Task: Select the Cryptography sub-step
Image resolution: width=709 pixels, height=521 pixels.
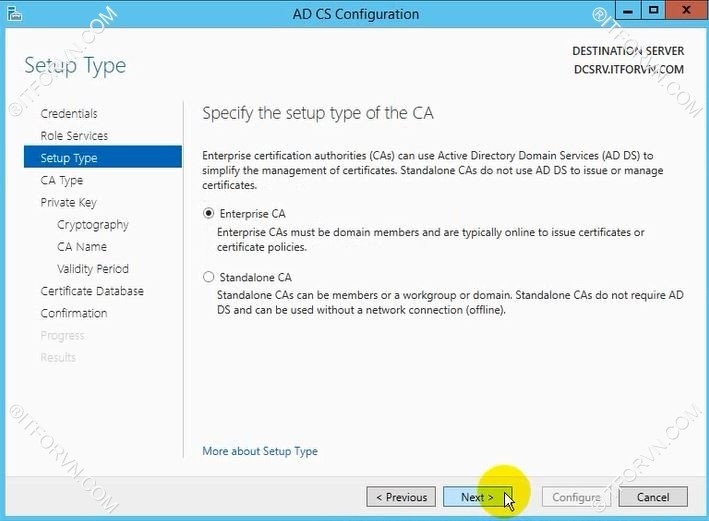Action: coord(93,225)
